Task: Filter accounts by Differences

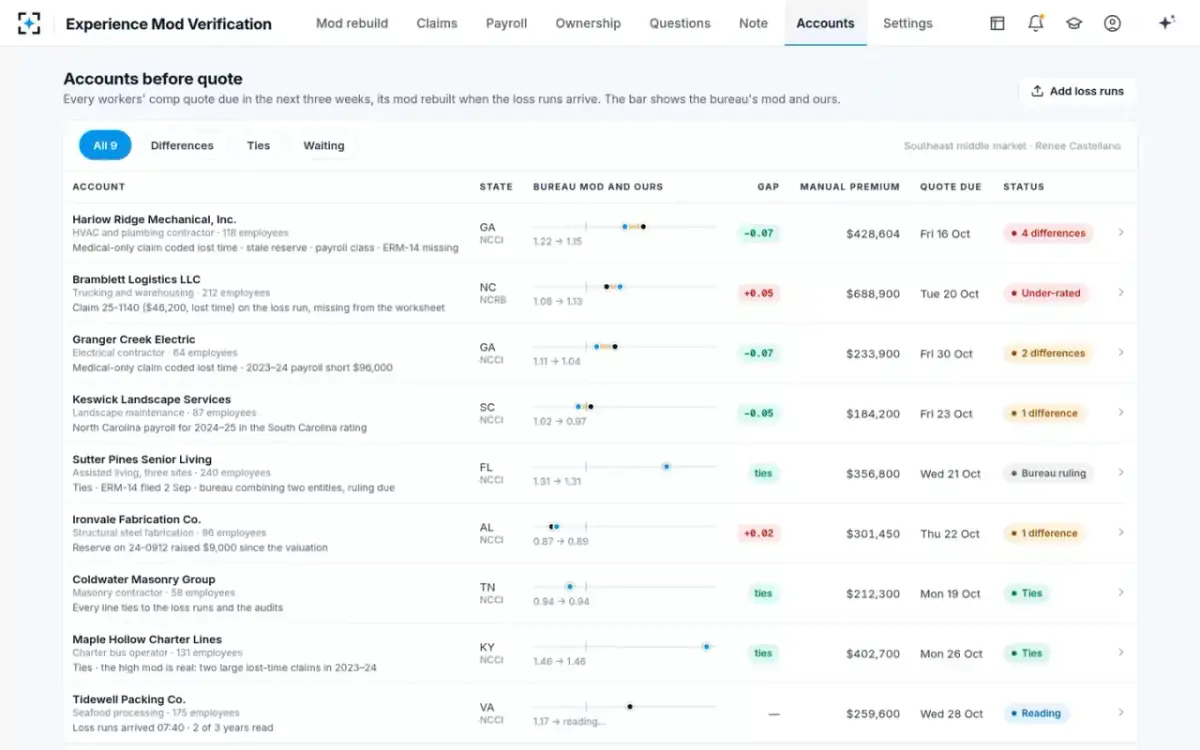Action: [x=182, y=145]
